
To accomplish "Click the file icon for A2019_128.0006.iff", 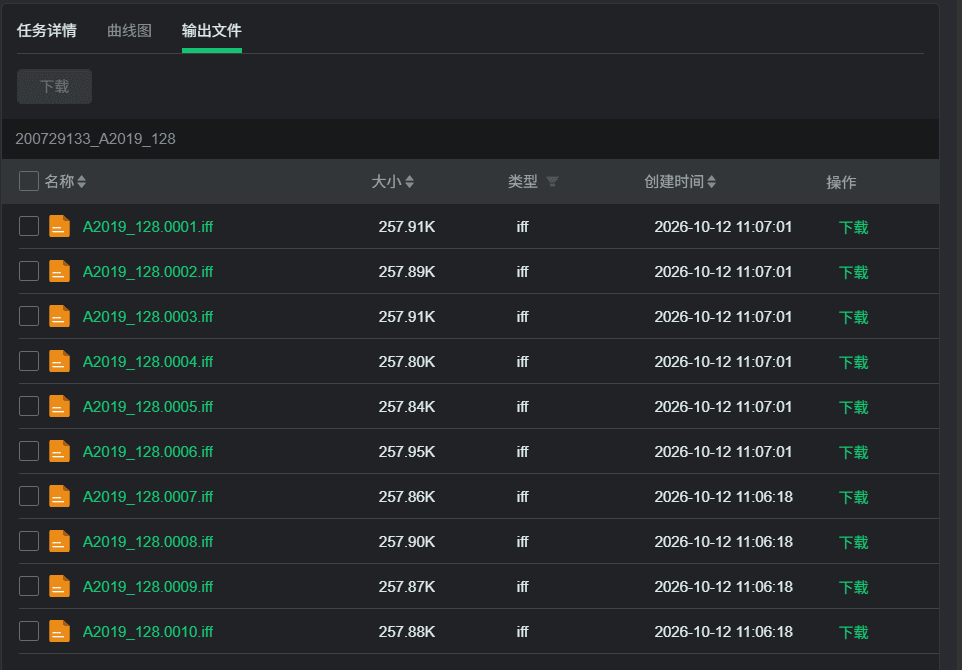I will (x=60, y=451).
